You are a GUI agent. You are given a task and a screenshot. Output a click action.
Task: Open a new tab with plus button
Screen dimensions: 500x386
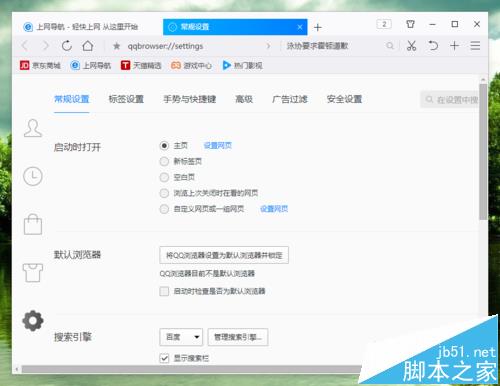click(318, 27)
